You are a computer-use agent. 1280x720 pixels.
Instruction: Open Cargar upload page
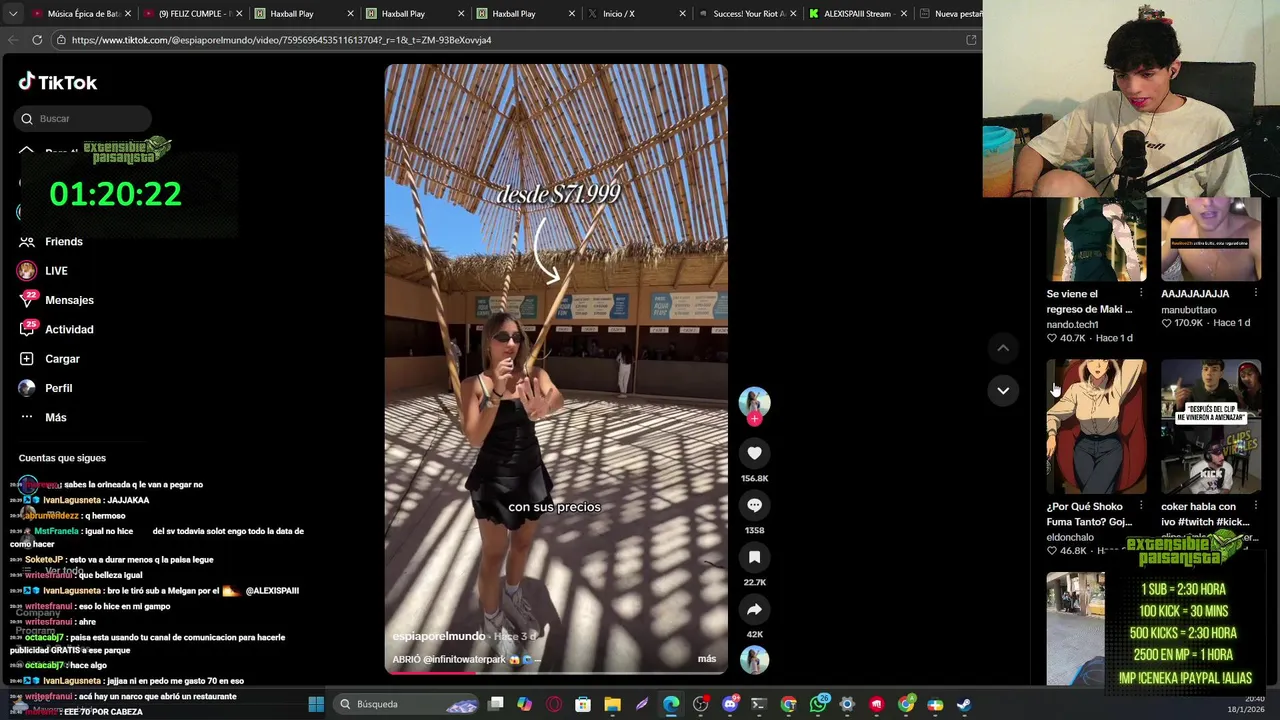49,358
